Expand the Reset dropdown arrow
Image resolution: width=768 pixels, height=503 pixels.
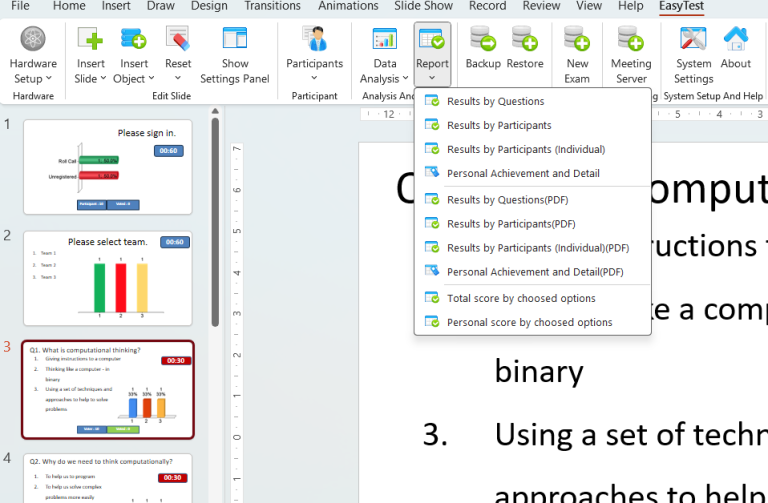[178, 78]
